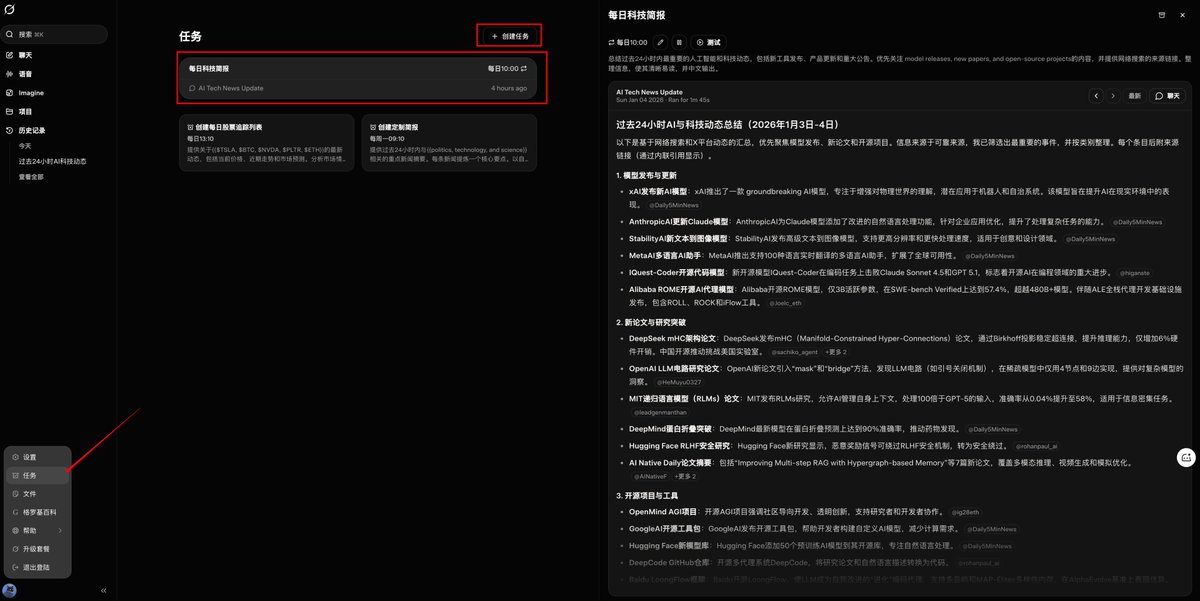Expand the 帮助 submenu
Screen dimensions: 1200x601
coord(36,530)
